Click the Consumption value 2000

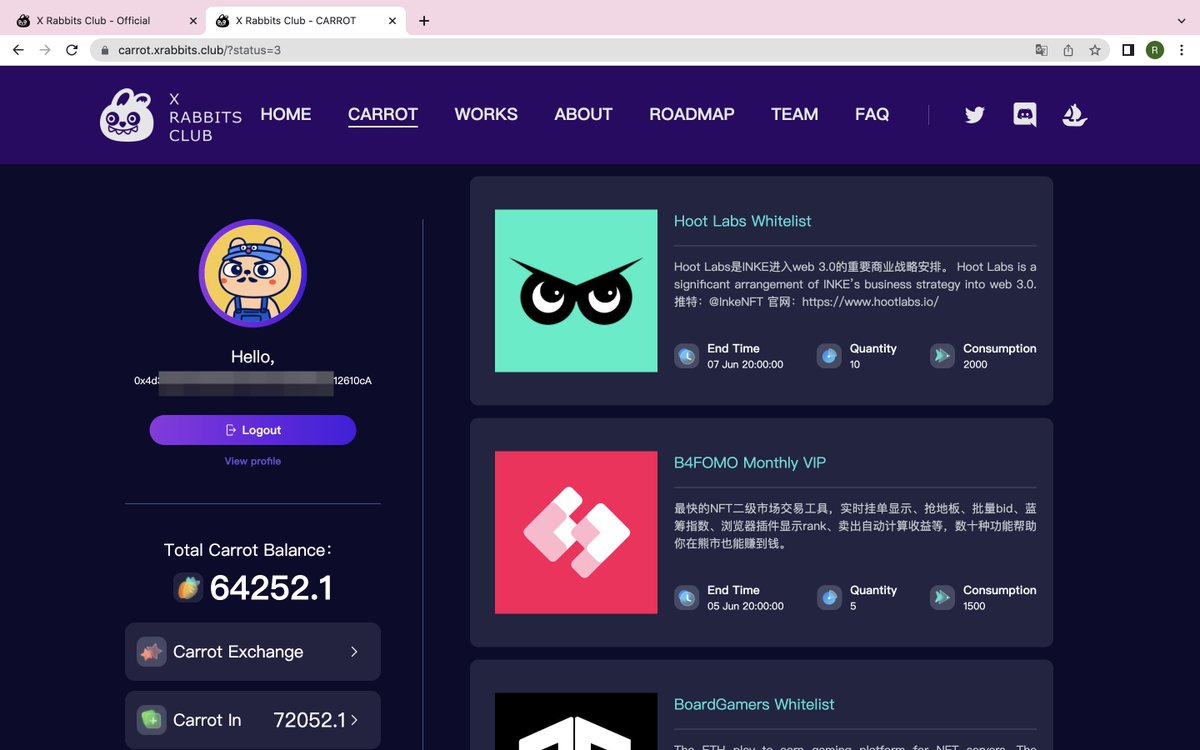click(975, 365)
